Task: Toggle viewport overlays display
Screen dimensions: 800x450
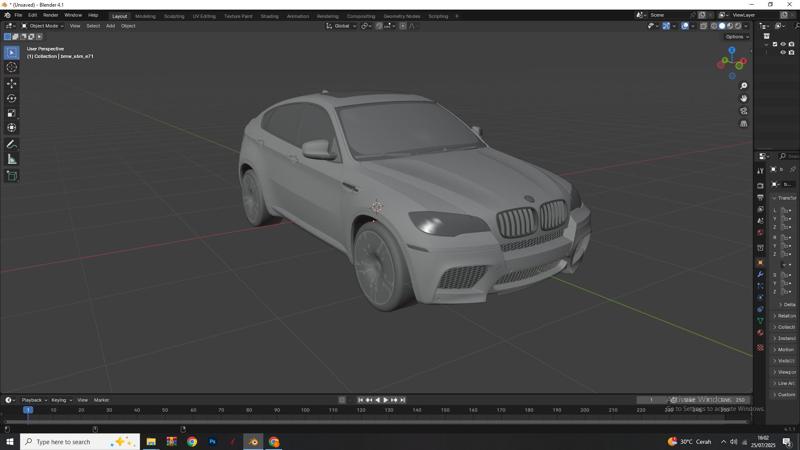Action: (x=685, y=26)
